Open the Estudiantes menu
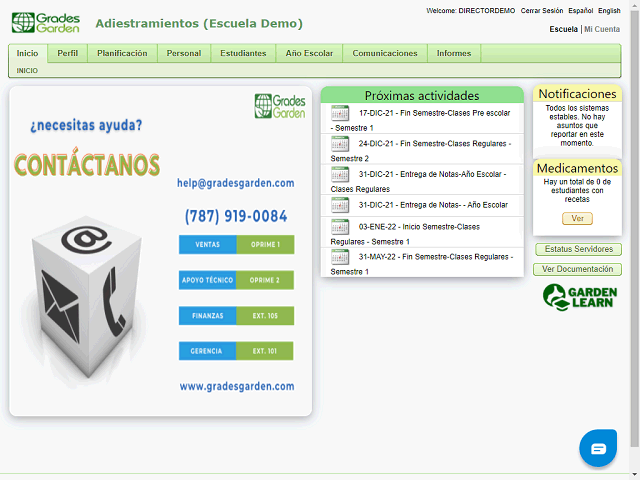This screenshot has height=480, width=640. [243, 53]
